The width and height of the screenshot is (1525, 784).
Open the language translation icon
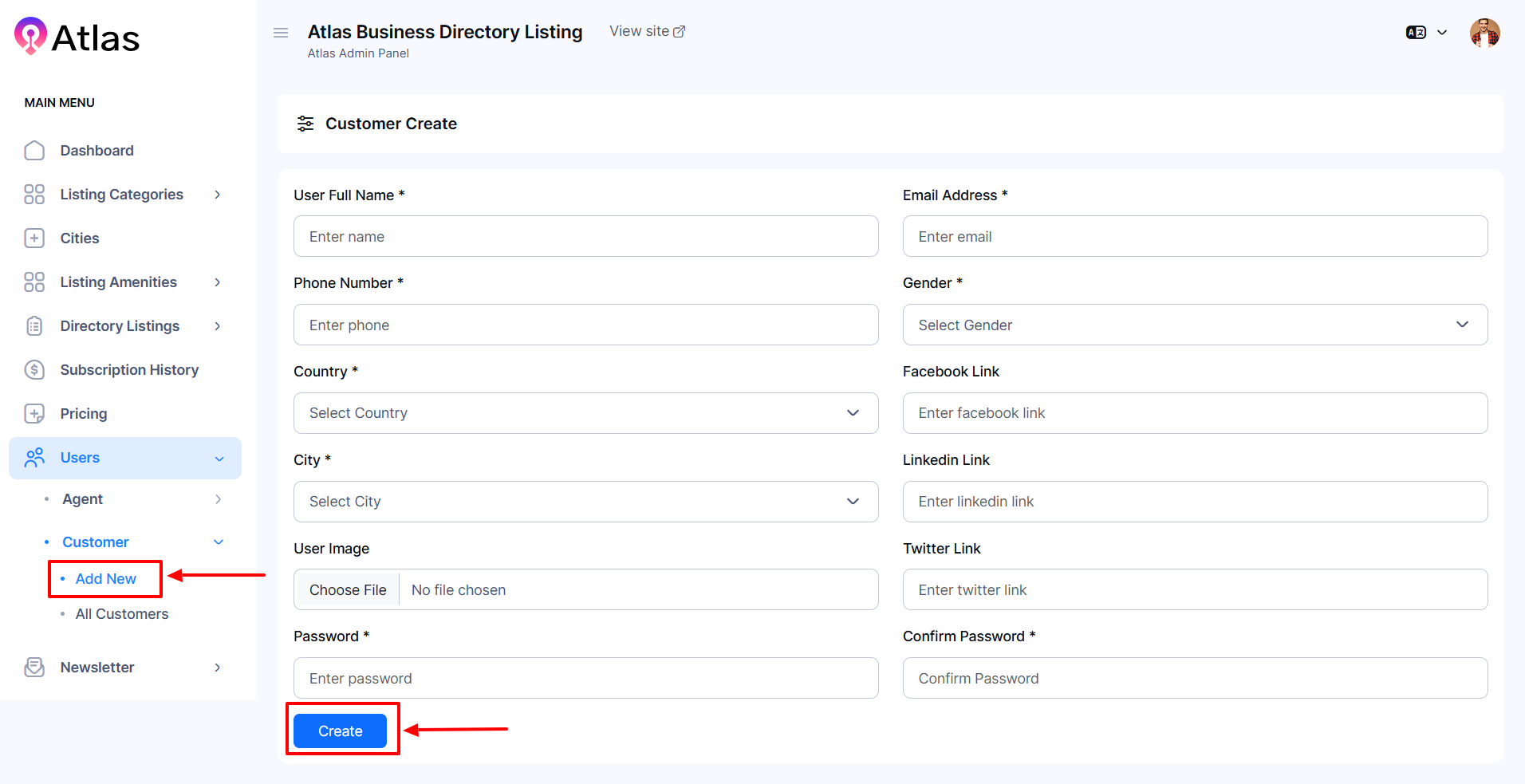tap(1416, 33)
